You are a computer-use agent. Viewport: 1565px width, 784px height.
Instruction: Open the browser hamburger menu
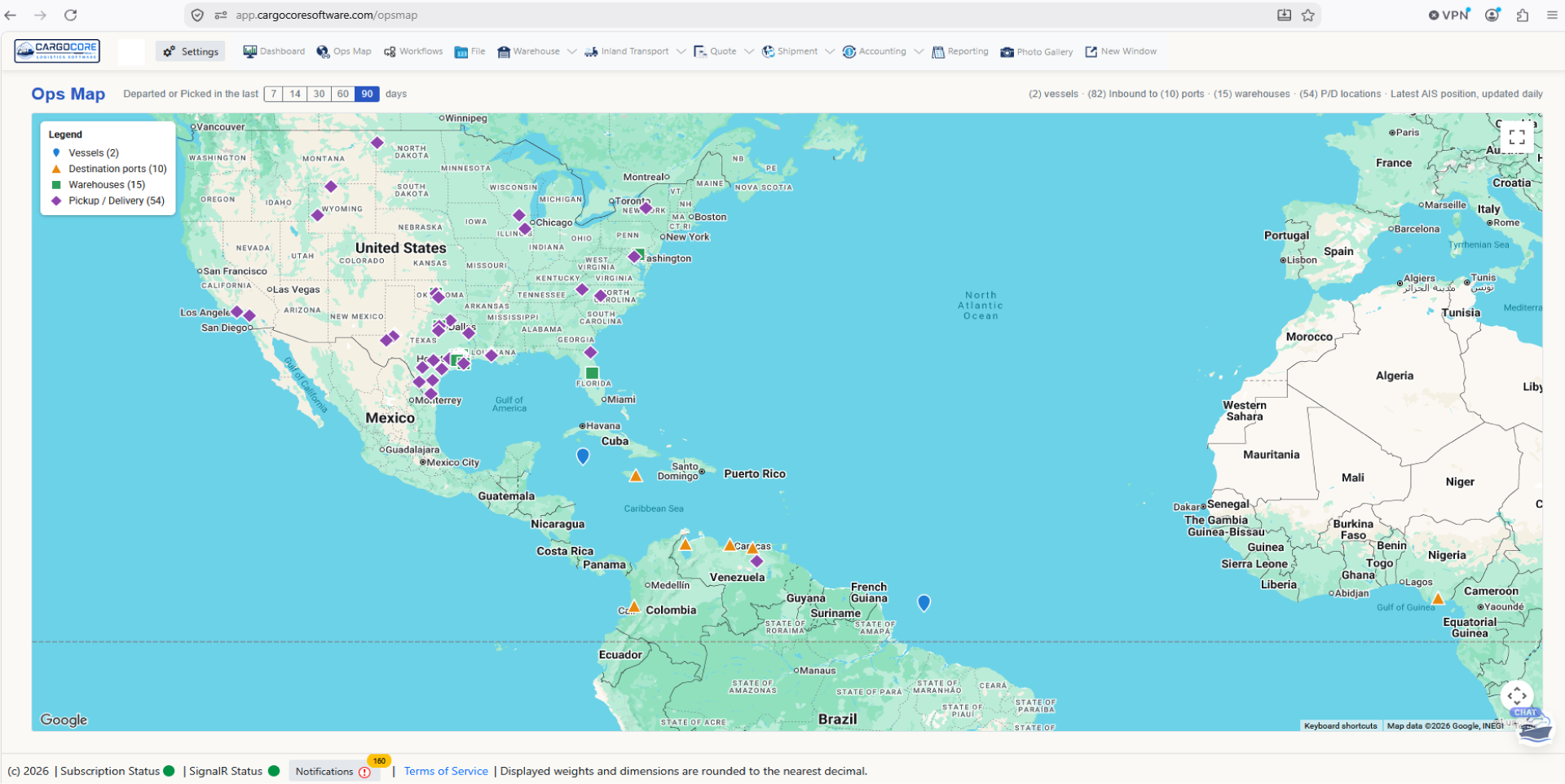click(x=1552, y=15)
